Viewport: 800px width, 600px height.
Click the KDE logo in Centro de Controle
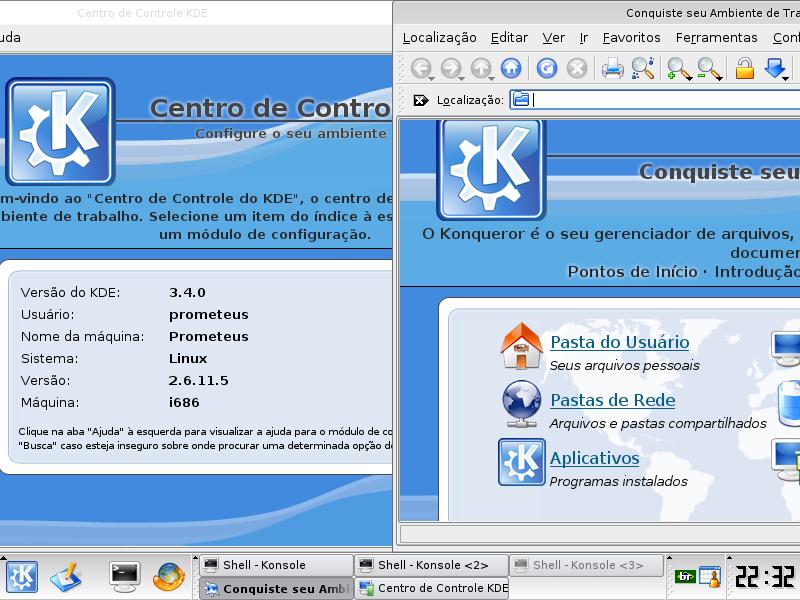click(x=60, y=131)
